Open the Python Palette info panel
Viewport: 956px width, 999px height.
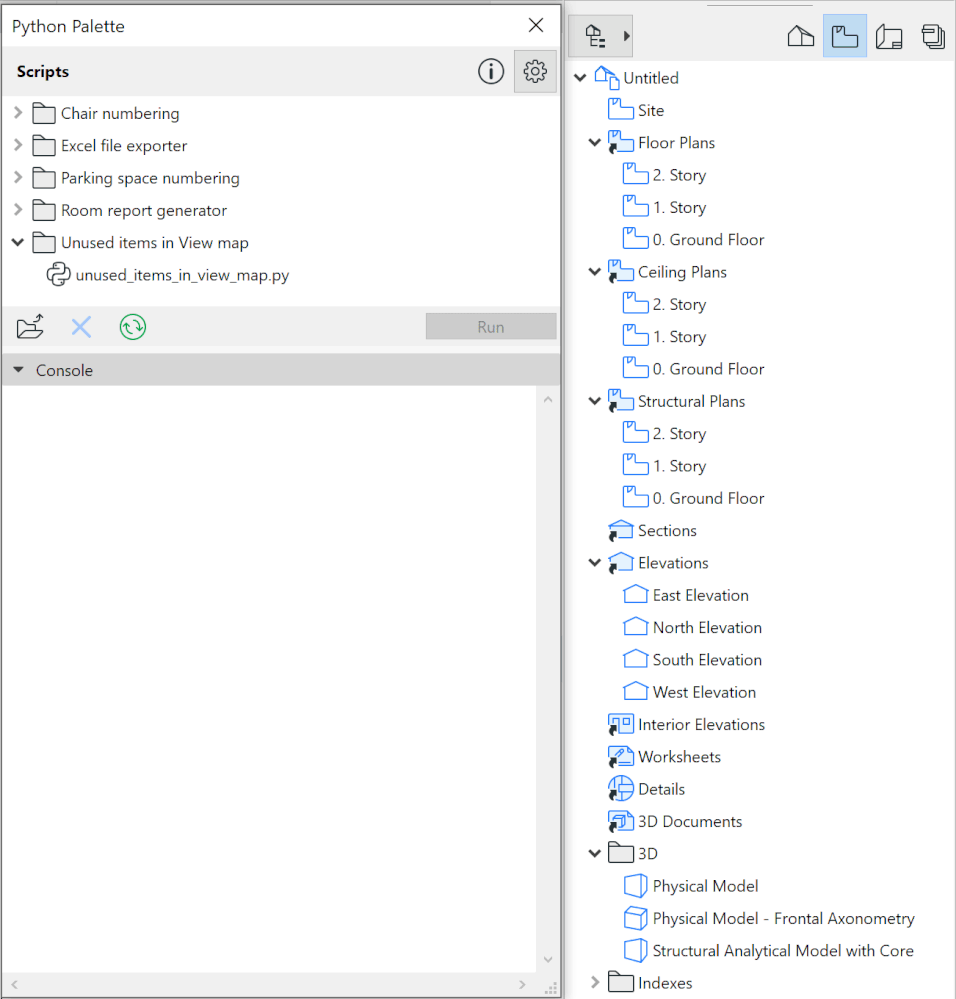490,71
